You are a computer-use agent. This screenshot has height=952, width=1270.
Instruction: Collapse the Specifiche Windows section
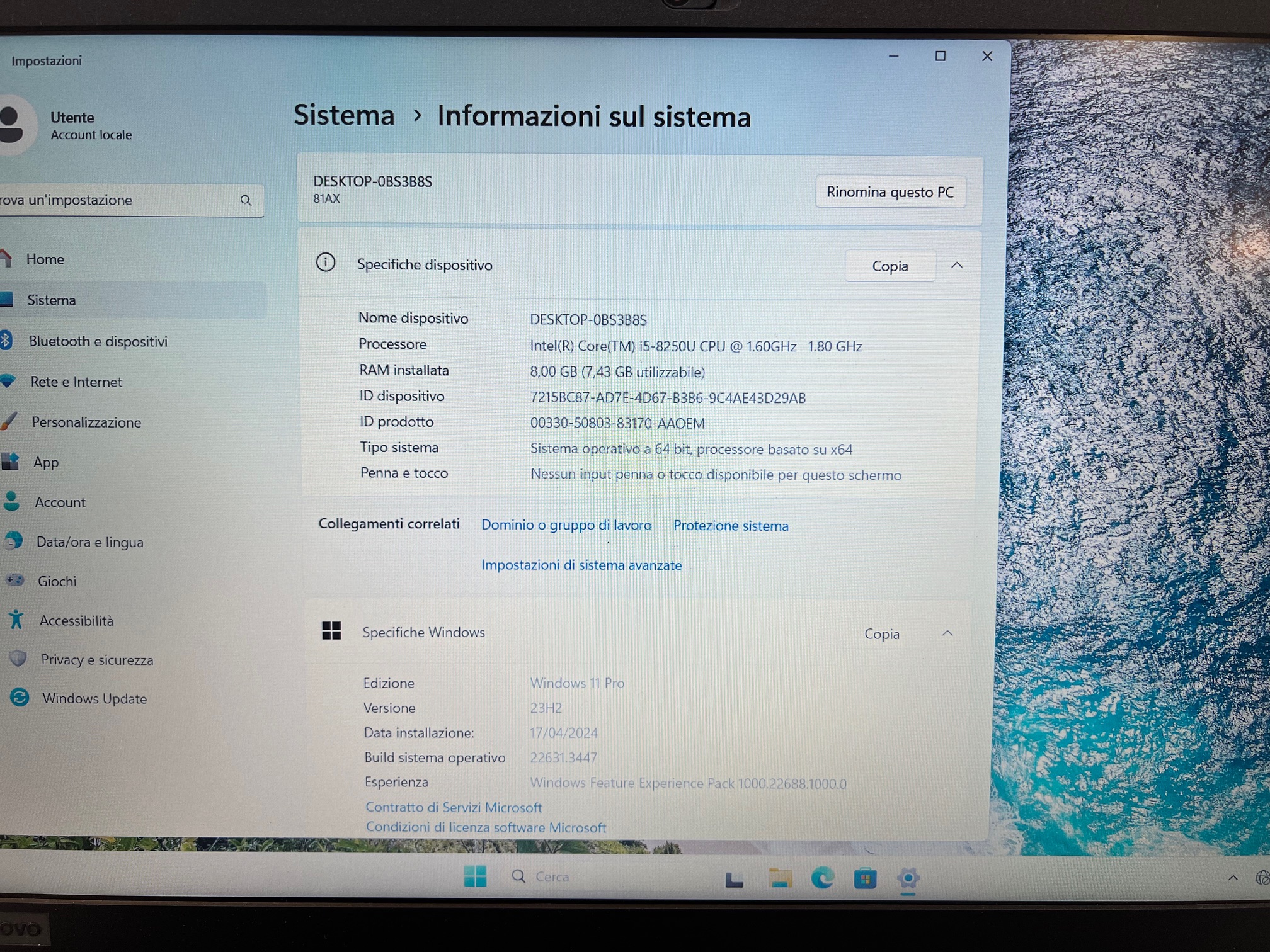coord(947,633)
